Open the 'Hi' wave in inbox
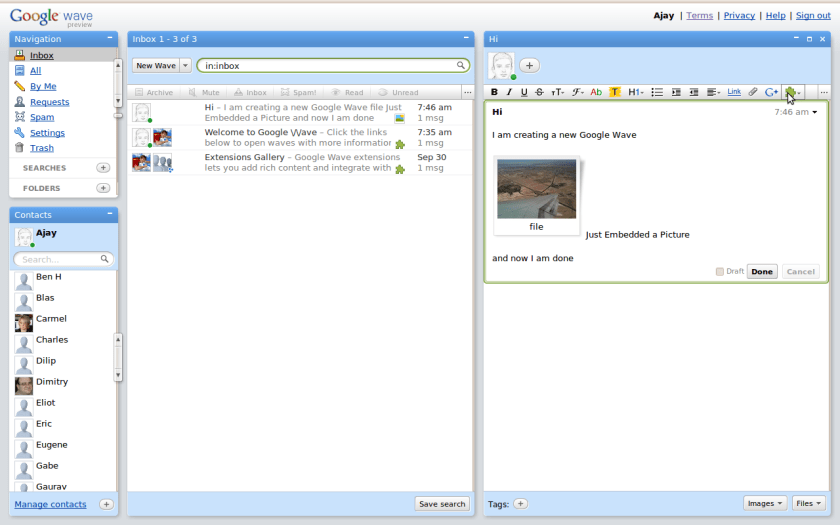840x525 pixels. coord(300,112)
